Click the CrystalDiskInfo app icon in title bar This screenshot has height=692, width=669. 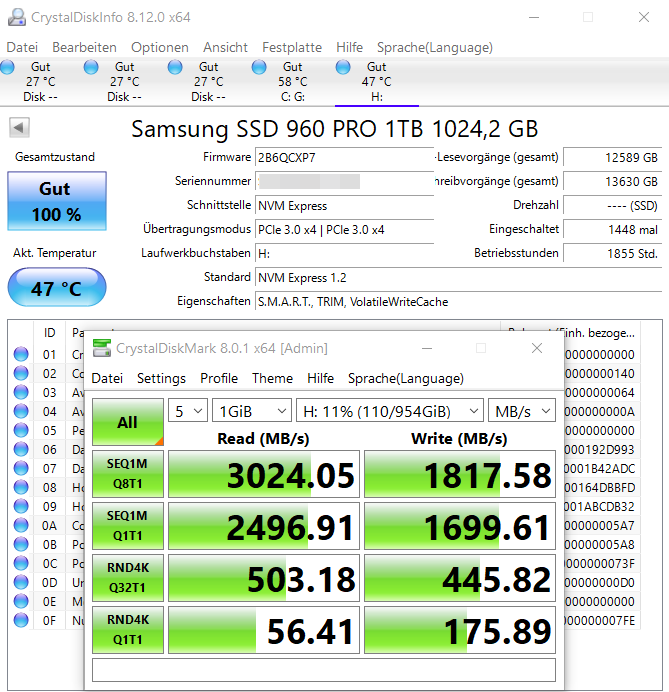(x=17, y=17)
